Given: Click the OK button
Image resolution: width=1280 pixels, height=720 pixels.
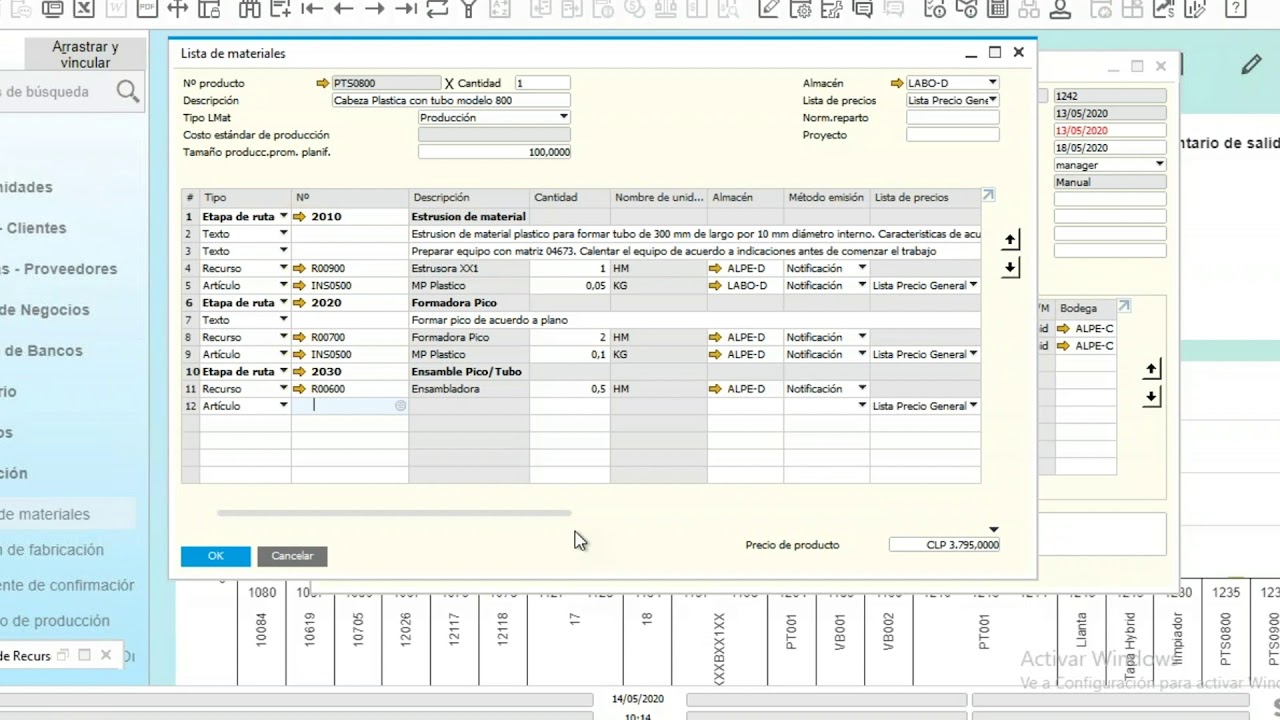Looking at the screenshot, I should tap(216, 556).
